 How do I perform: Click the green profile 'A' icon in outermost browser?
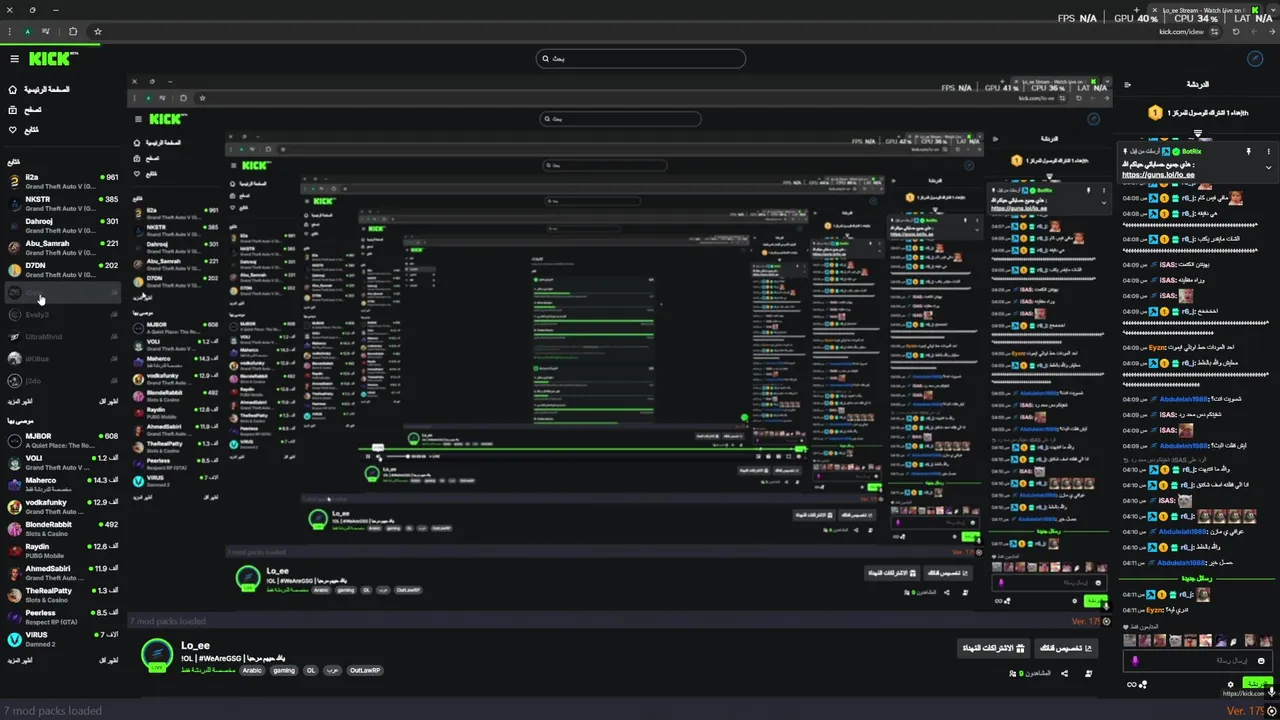pos(28,31)
